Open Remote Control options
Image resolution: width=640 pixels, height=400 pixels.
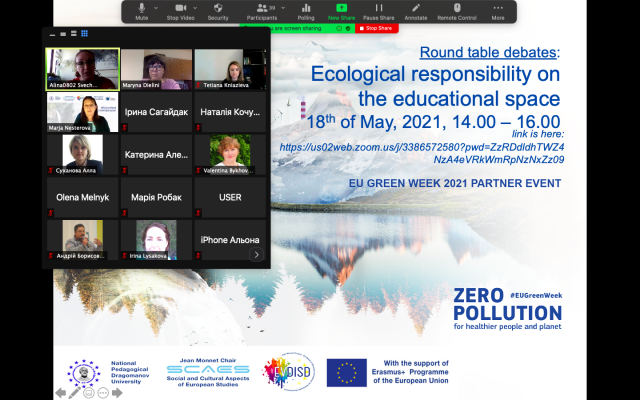[457, 11]
